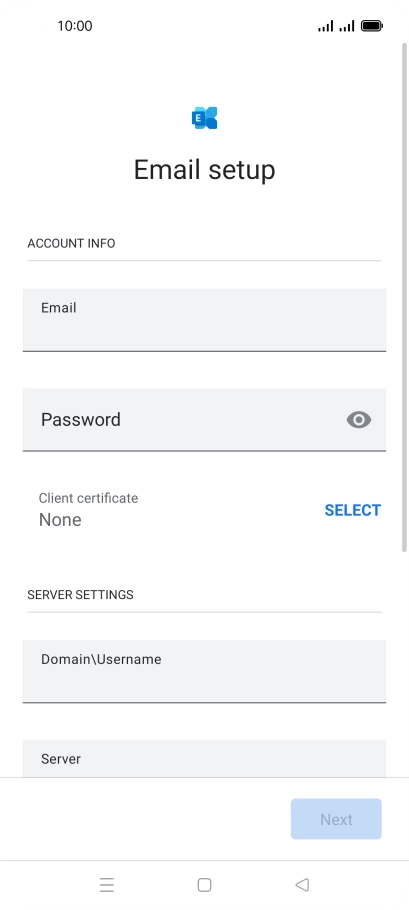This screenshot has width=409, height=910.
Task: Open recent apps menu icon
Action: tap(107, 884)
